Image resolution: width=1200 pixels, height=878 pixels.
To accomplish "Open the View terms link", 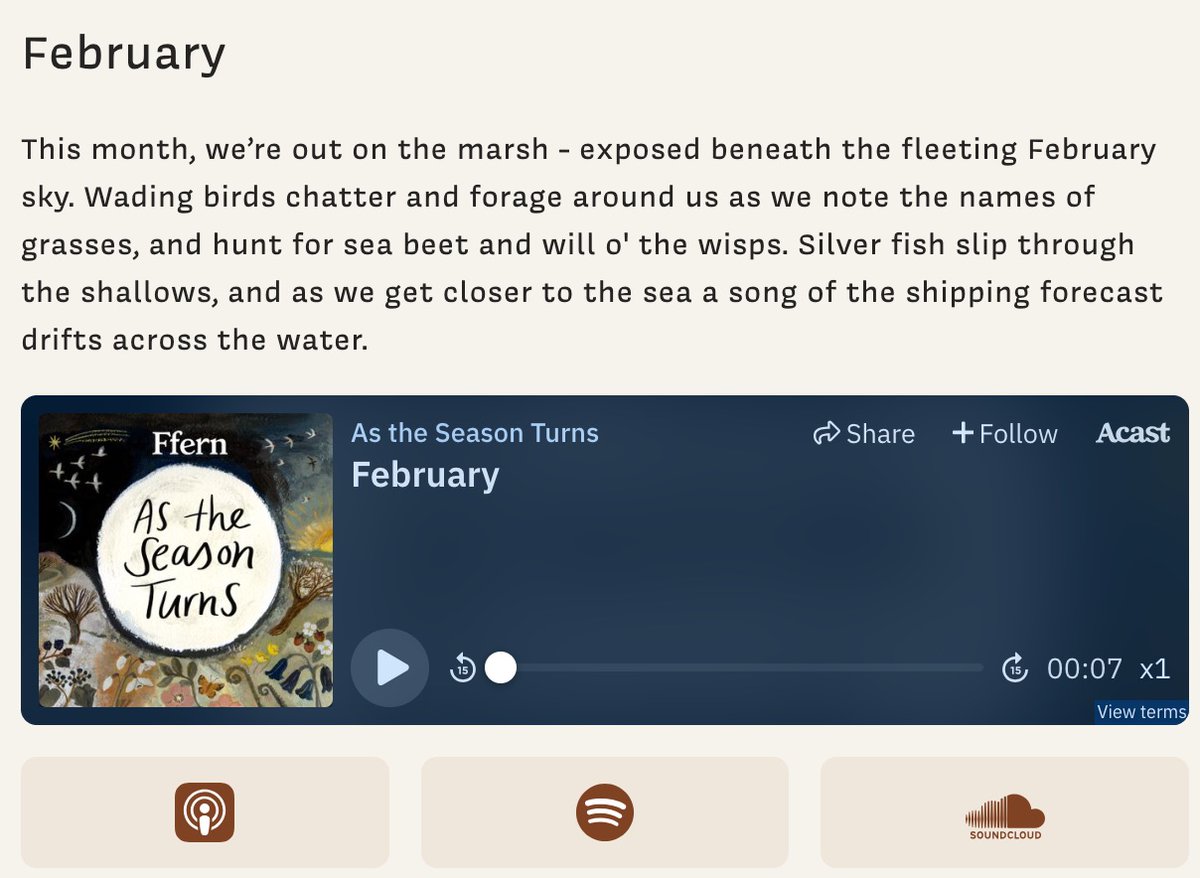I will (x=1142, y=712).
